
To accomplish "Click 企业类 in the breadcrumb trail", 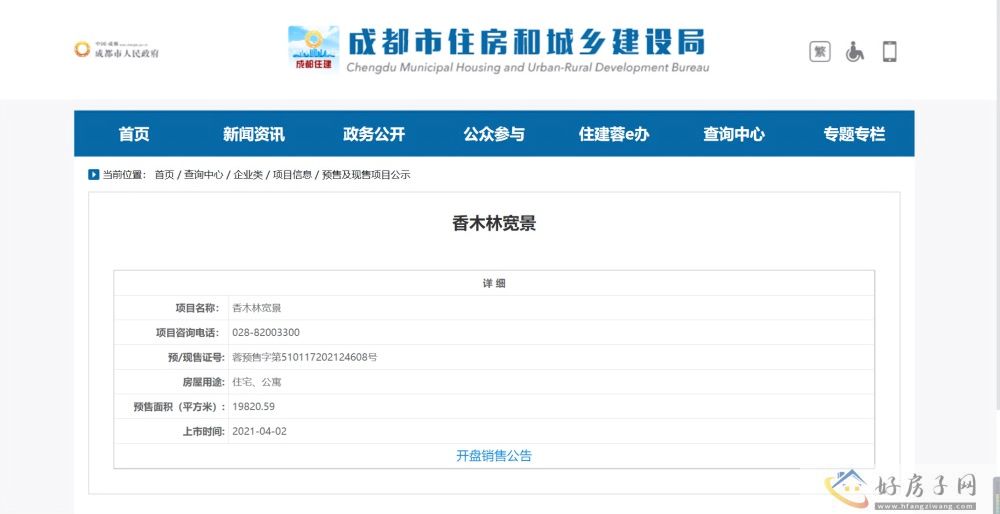I will (x=248, y=175).
